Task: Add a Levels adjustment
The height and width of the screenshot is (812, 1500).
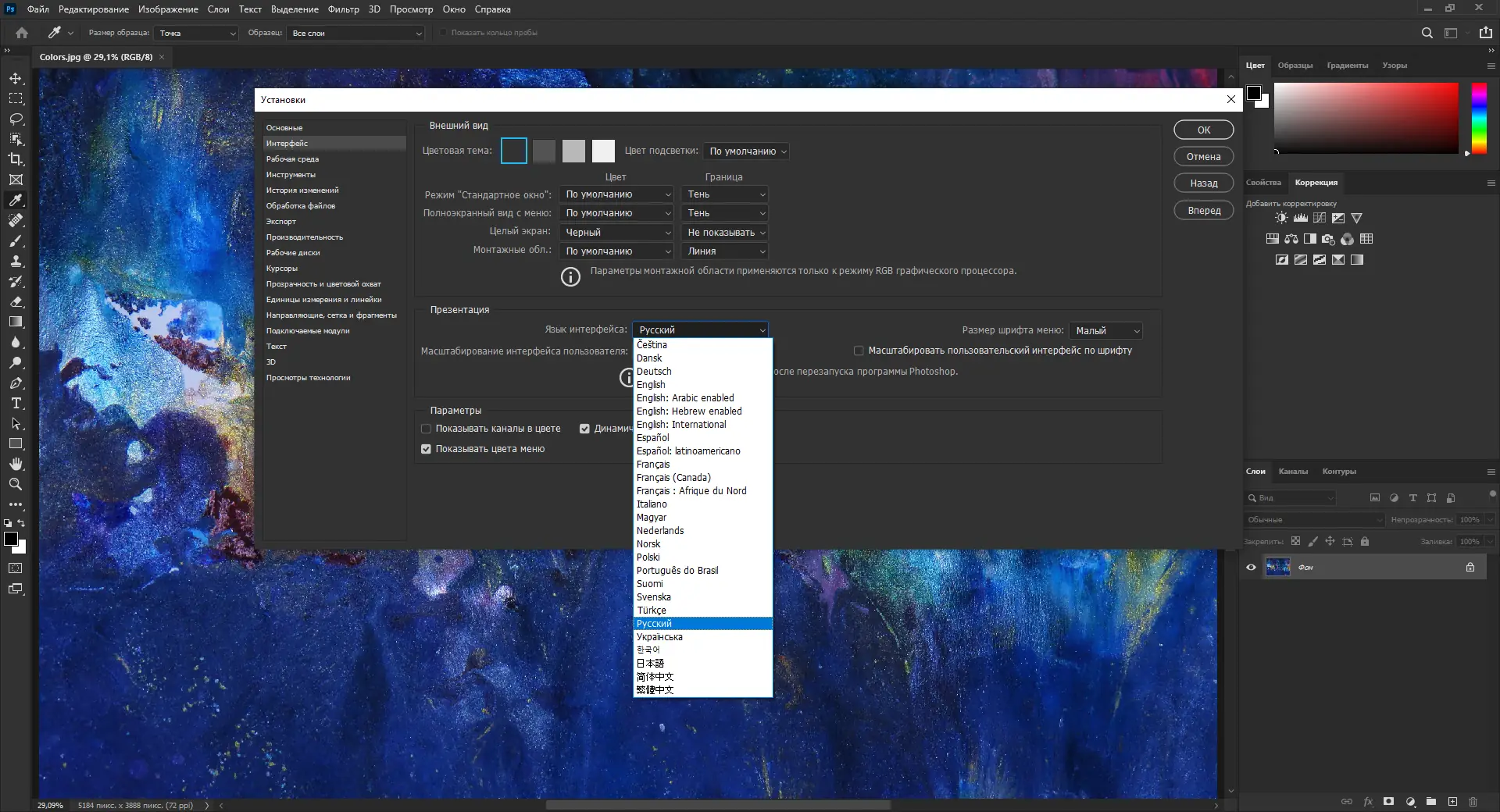Action: pyautogui.click(x=1301, y=218)
